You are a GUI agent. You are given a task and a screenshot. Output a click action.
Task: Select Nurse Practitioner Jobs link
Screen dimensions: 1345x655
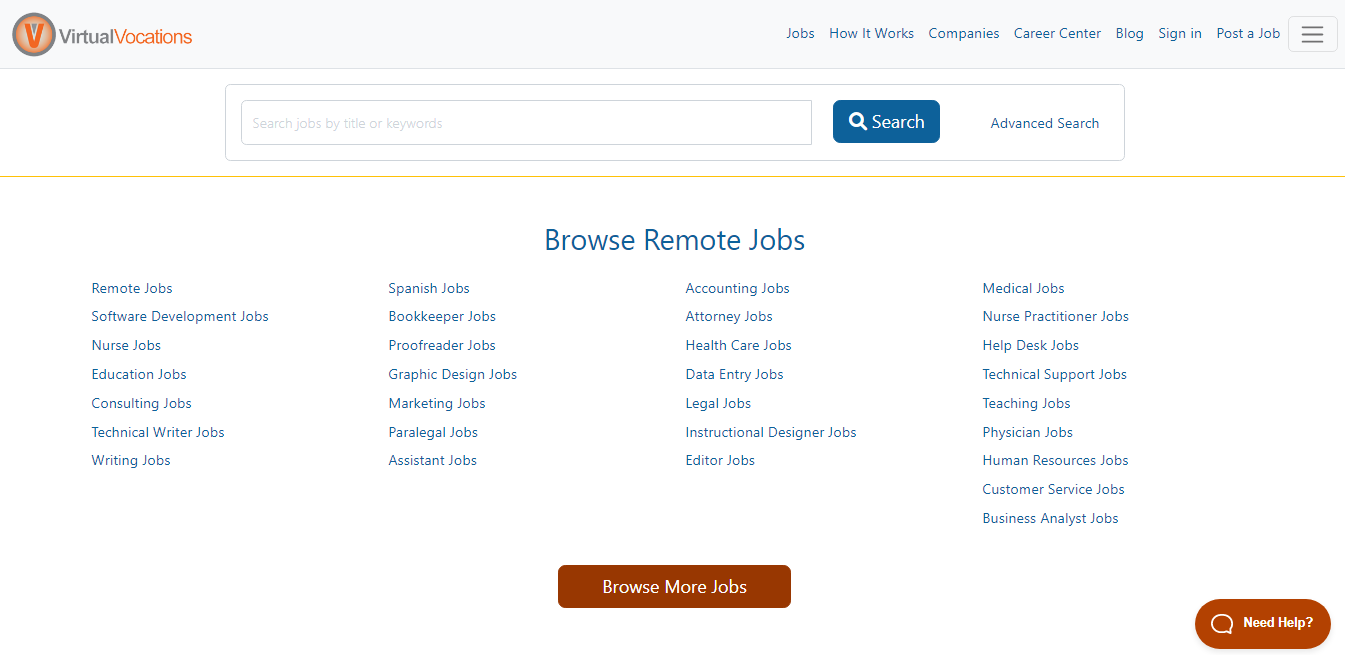1055,316
